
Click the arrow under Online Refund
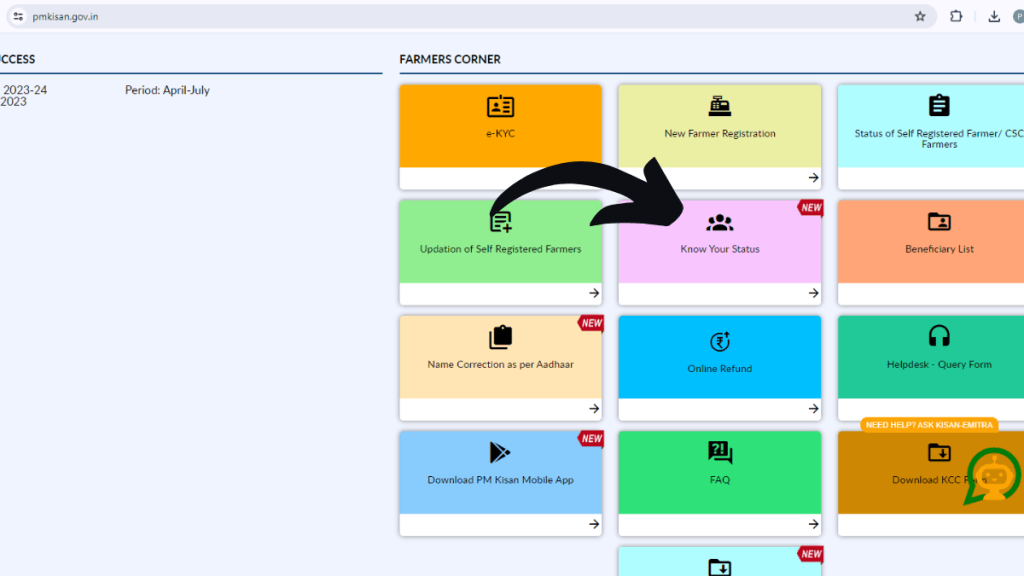(813, 409)
